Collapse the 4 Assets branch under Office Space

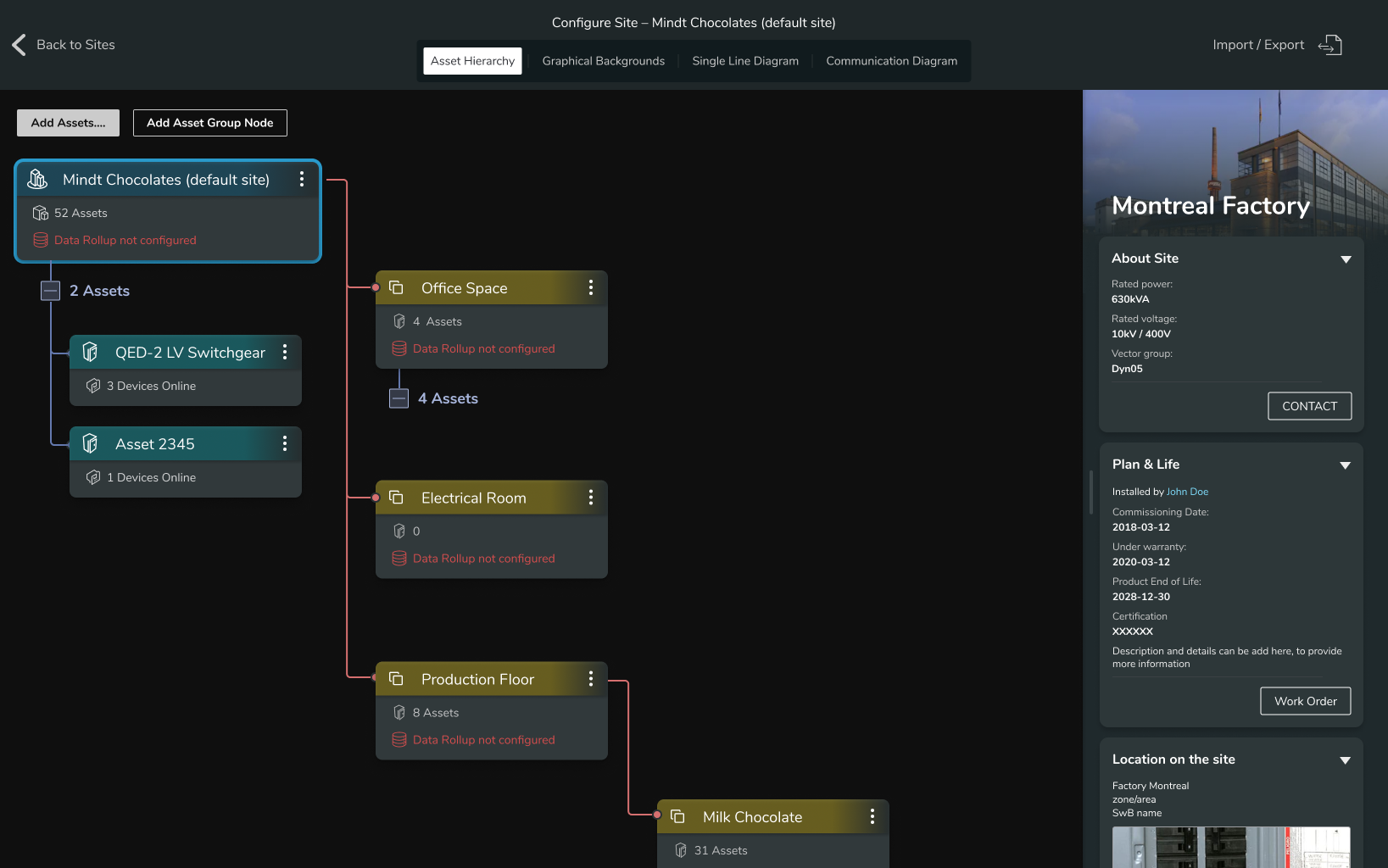pyautogui.click(x=399, y=398)
